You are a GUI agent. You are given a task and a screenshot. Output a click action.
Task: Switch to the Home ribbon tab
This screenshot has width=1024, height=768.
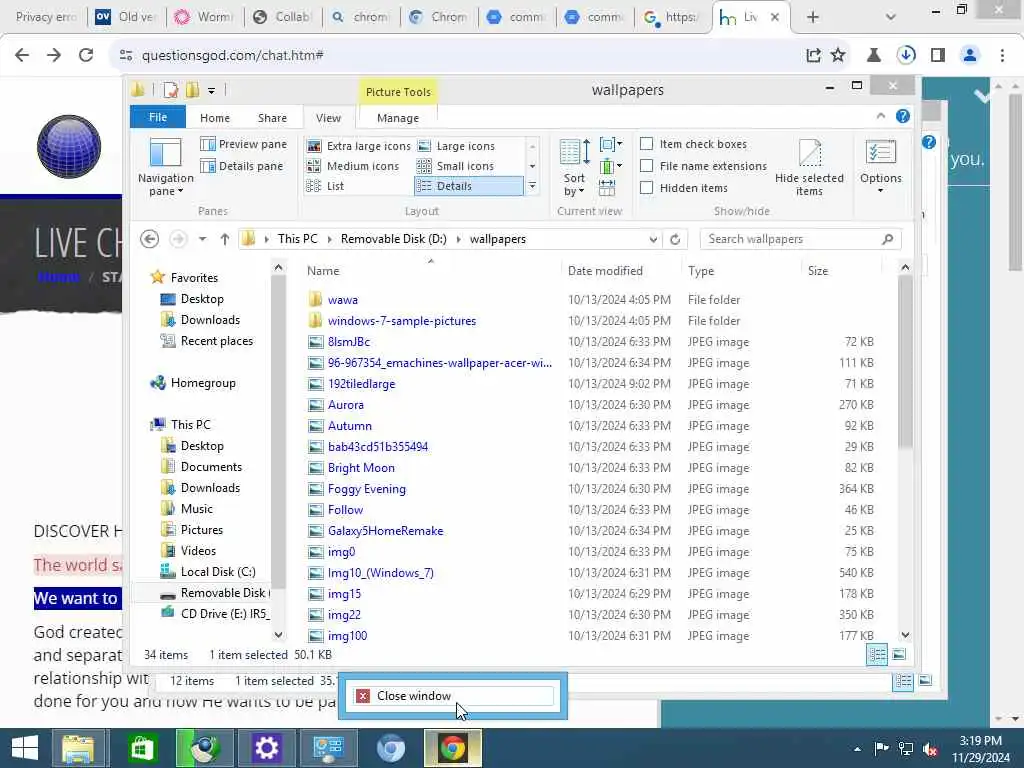pos(215,118)
